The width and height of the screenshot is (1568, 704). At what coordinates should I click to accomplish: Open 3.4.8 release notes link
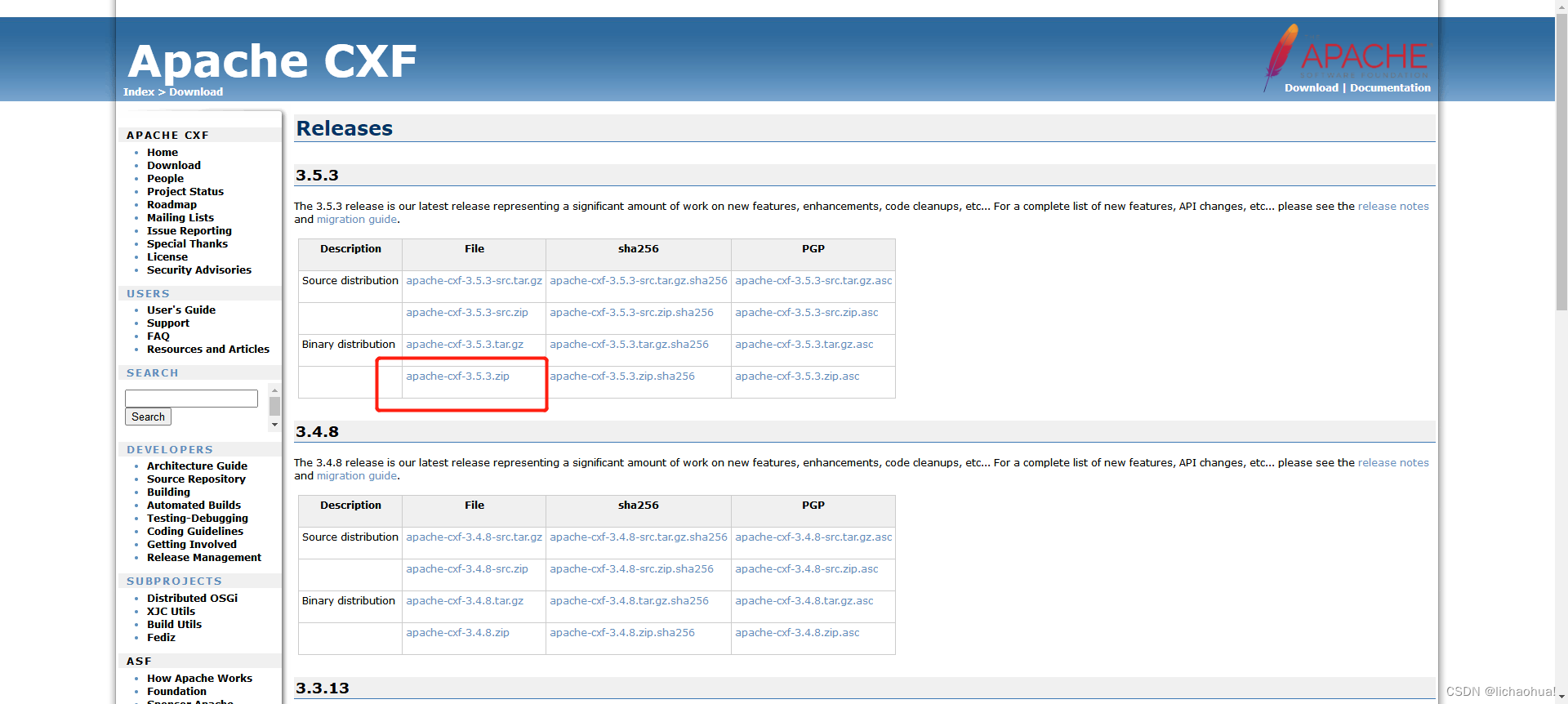[x=1393, y=463]
